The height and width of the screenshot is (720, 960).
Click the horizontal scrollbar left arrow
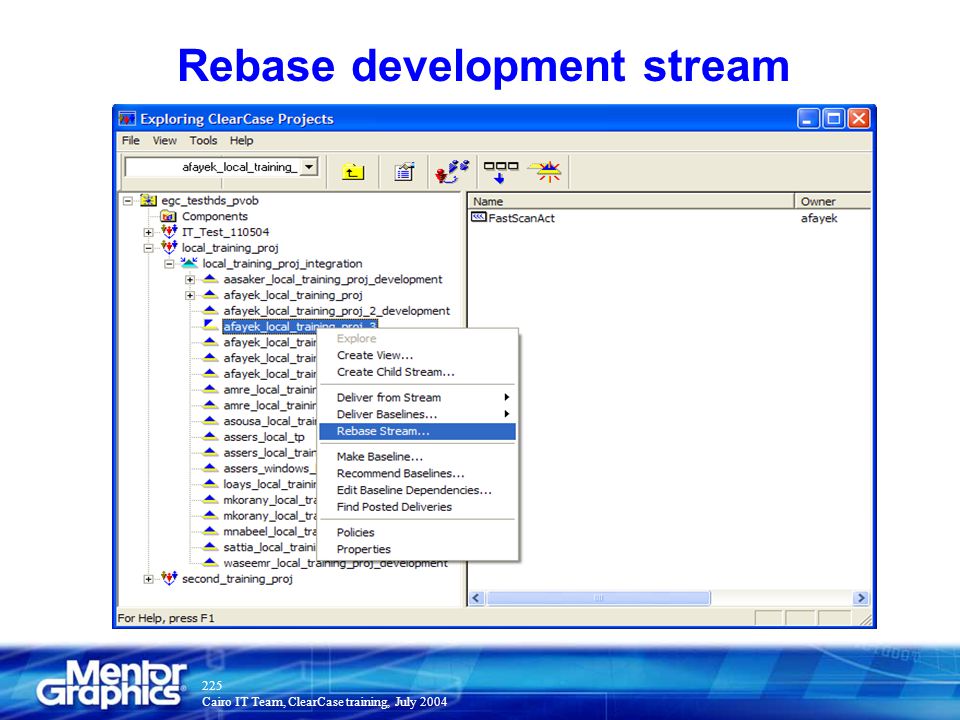[x=477, y=598]
